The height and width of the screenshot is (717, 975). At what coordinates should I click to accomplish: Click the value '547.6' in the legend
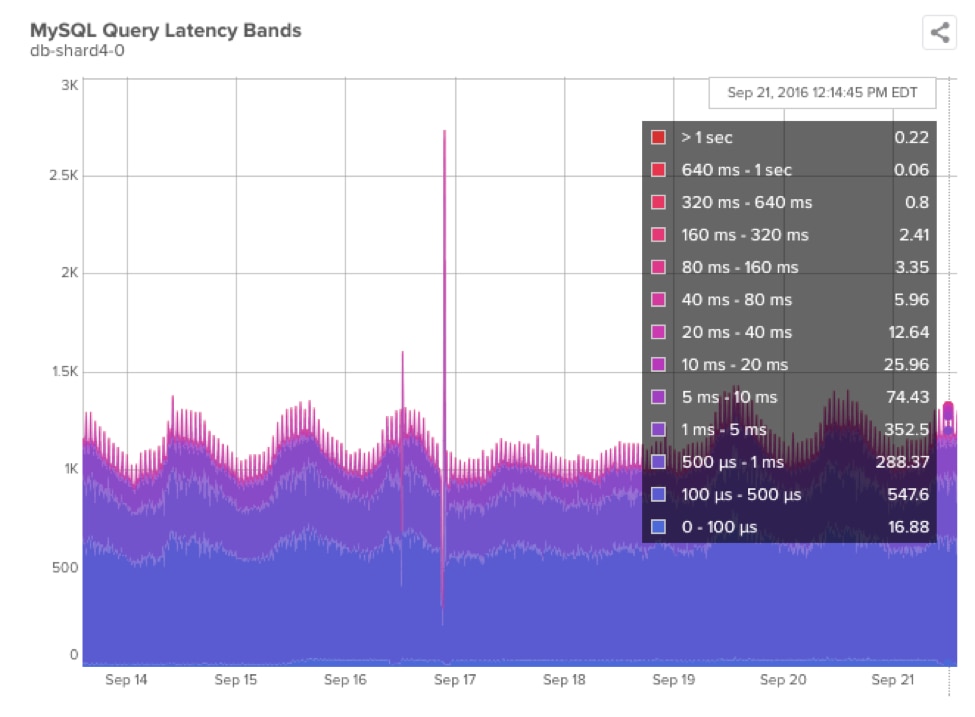point(908,494)
